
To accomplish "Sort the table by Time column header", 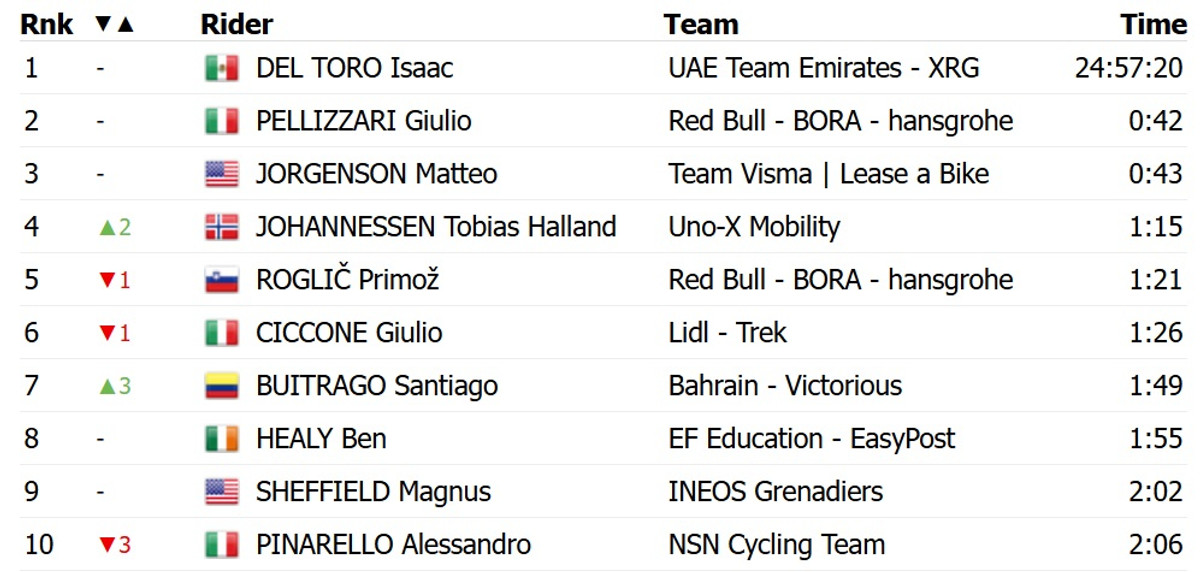I will 1153,24.
